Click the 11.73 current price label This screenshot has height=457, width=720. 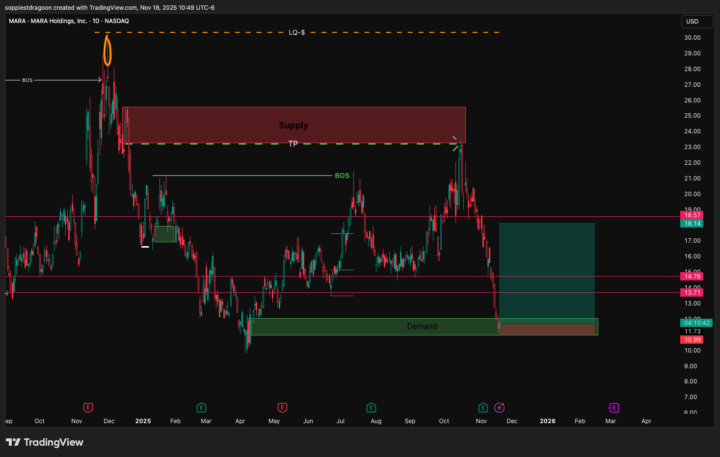pos(692,331)
